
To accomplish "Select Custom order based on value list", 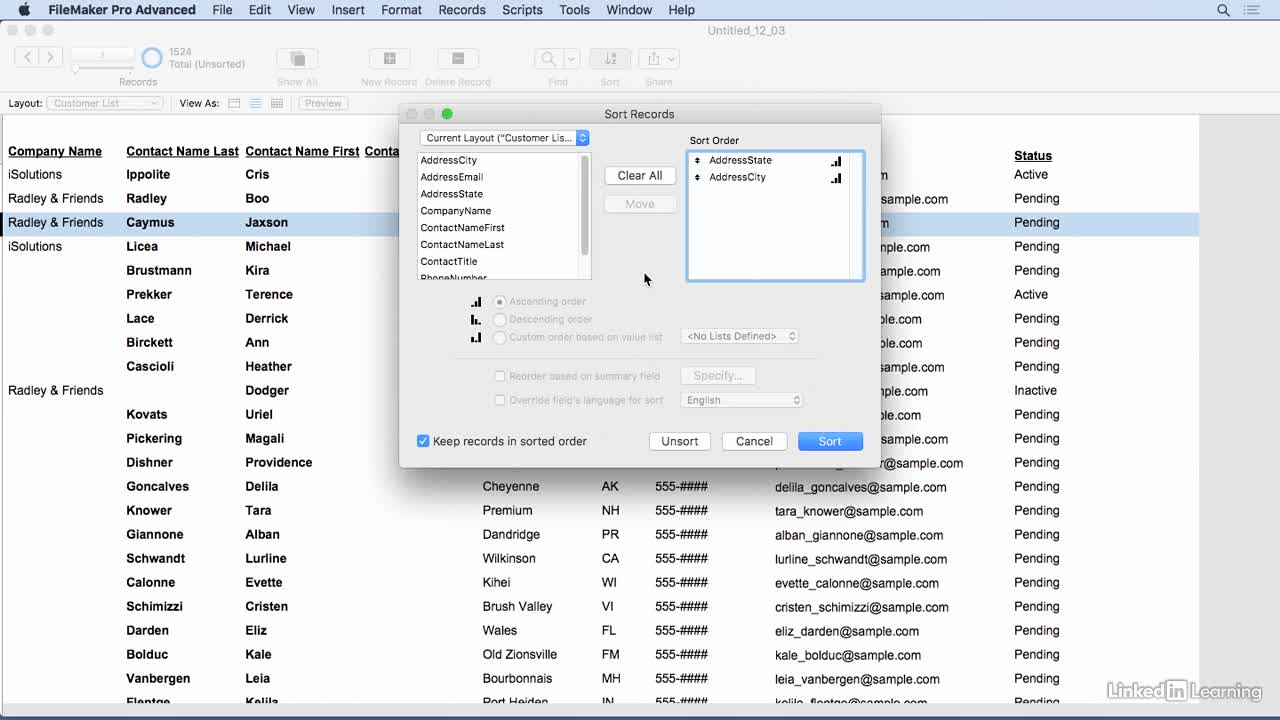I will point(500,337).
